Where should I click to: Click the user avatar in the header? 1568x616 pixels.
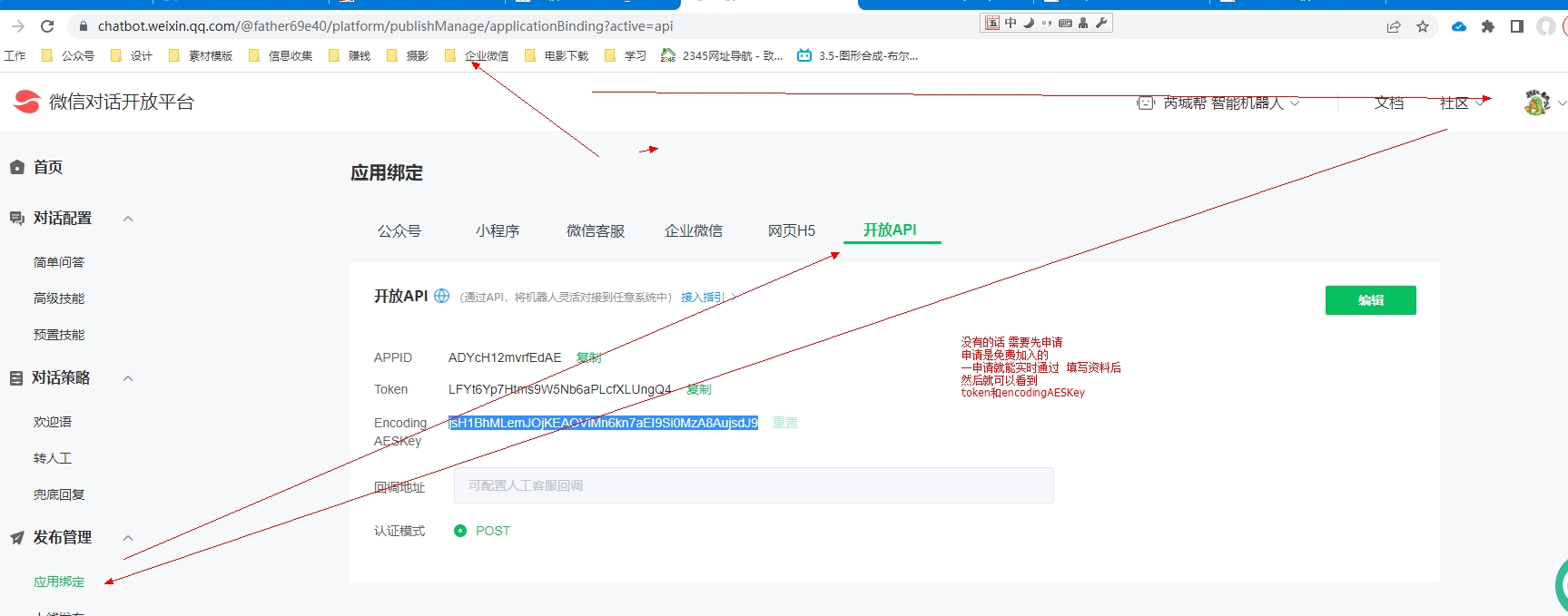[1536, 103]
